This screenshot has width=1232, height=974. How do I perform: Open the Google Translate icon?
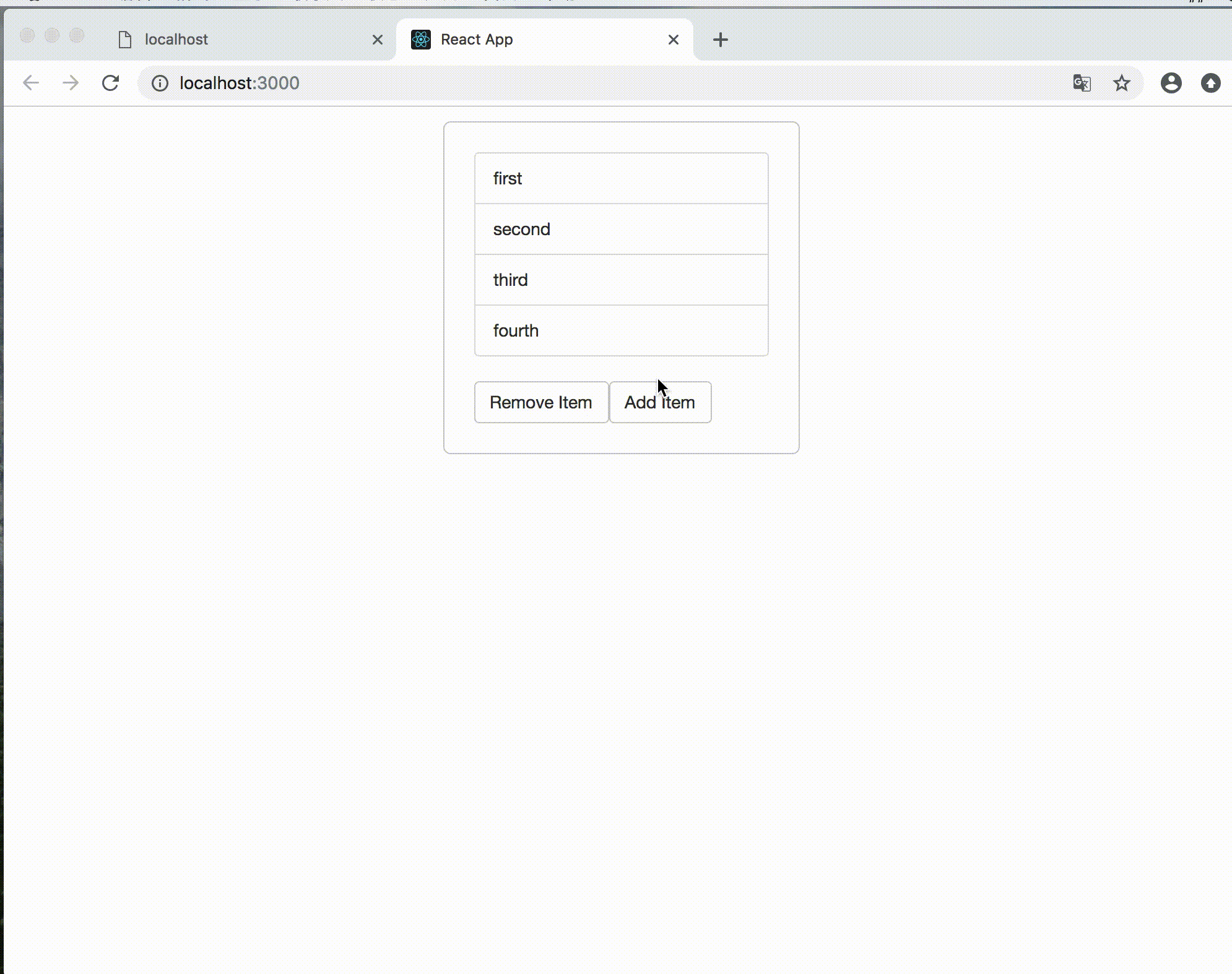(x=1082, y=83)
